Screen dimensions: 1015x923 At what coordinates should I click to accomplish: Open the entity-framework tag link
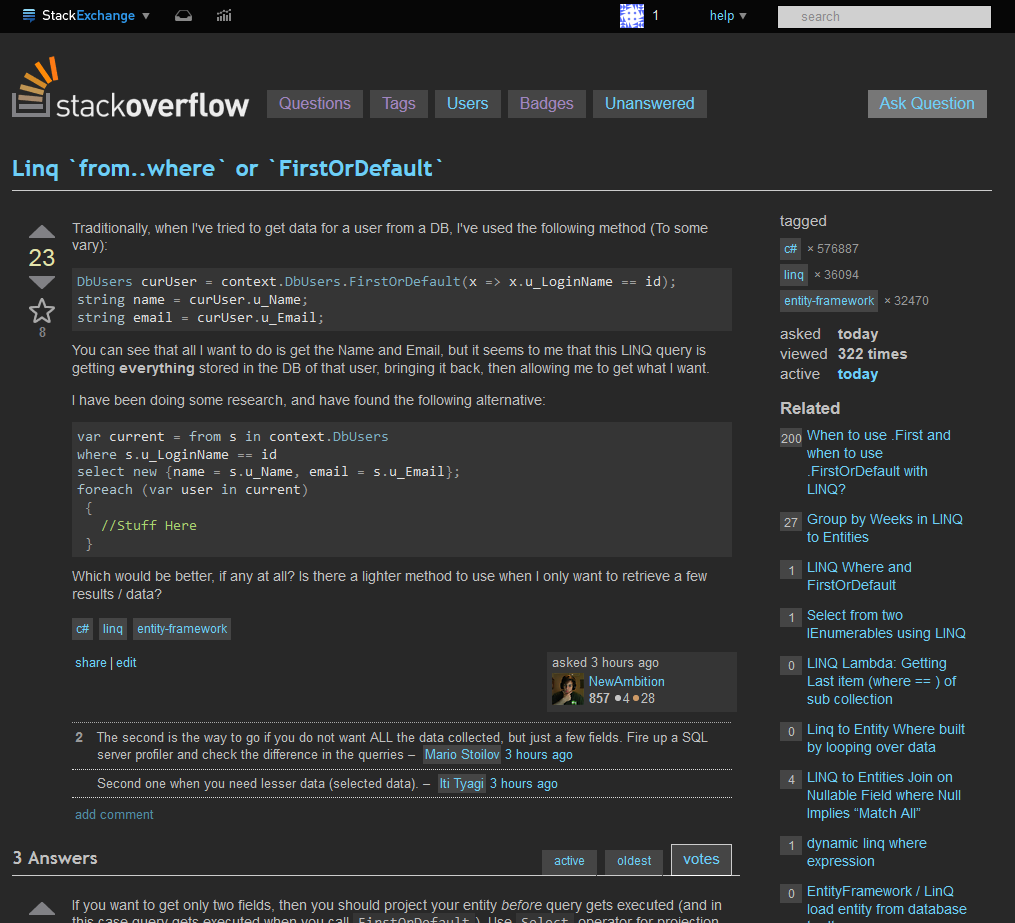[x=181, y=628]
